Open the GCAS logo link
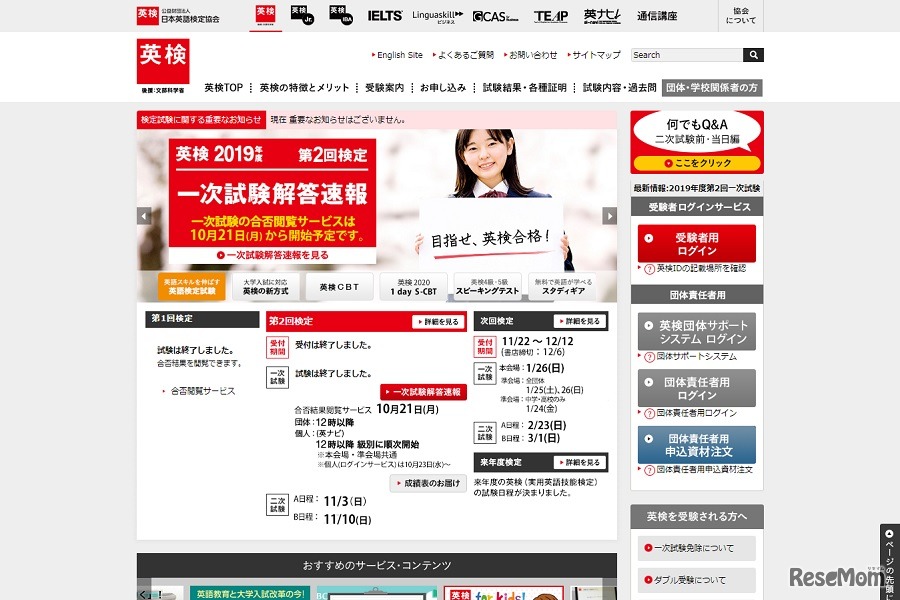Viewport: 900px width, 600px height. [x=495, y=17]
